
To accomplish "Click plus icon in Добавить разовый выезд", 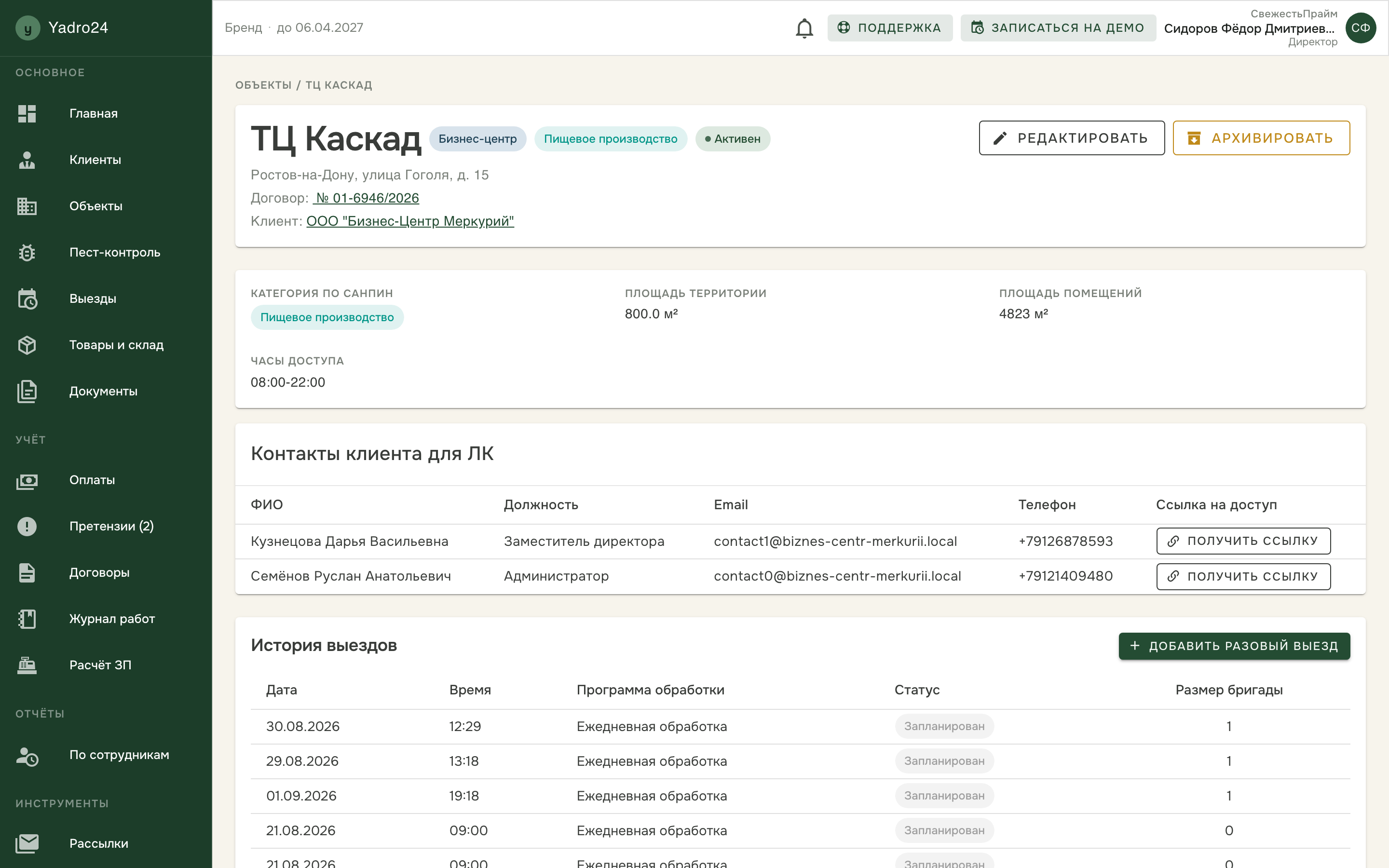I will (x=1134, y=646).
